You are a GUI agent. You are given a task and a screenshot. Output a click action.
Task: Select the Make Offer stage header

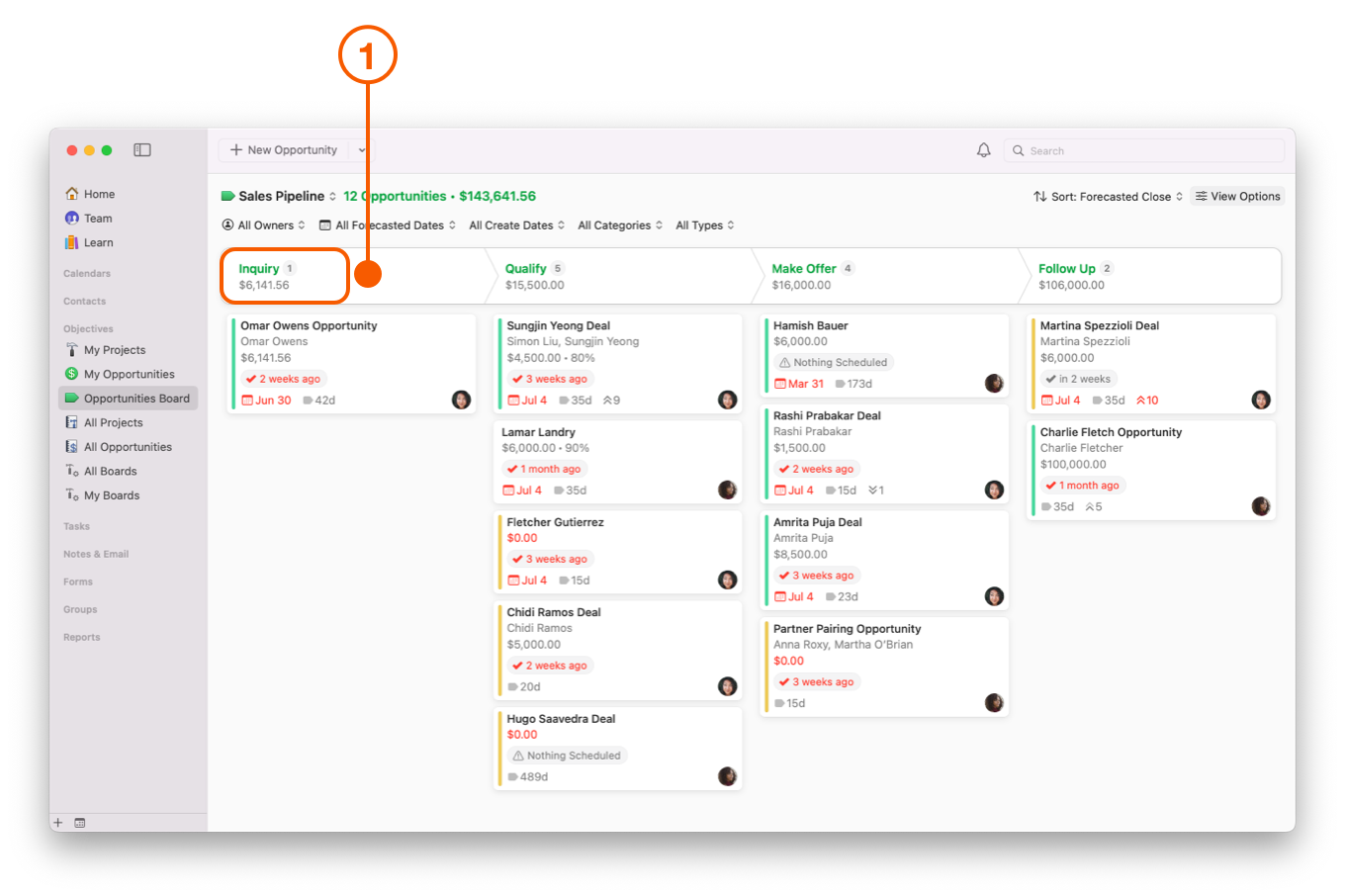click(803, 269)
